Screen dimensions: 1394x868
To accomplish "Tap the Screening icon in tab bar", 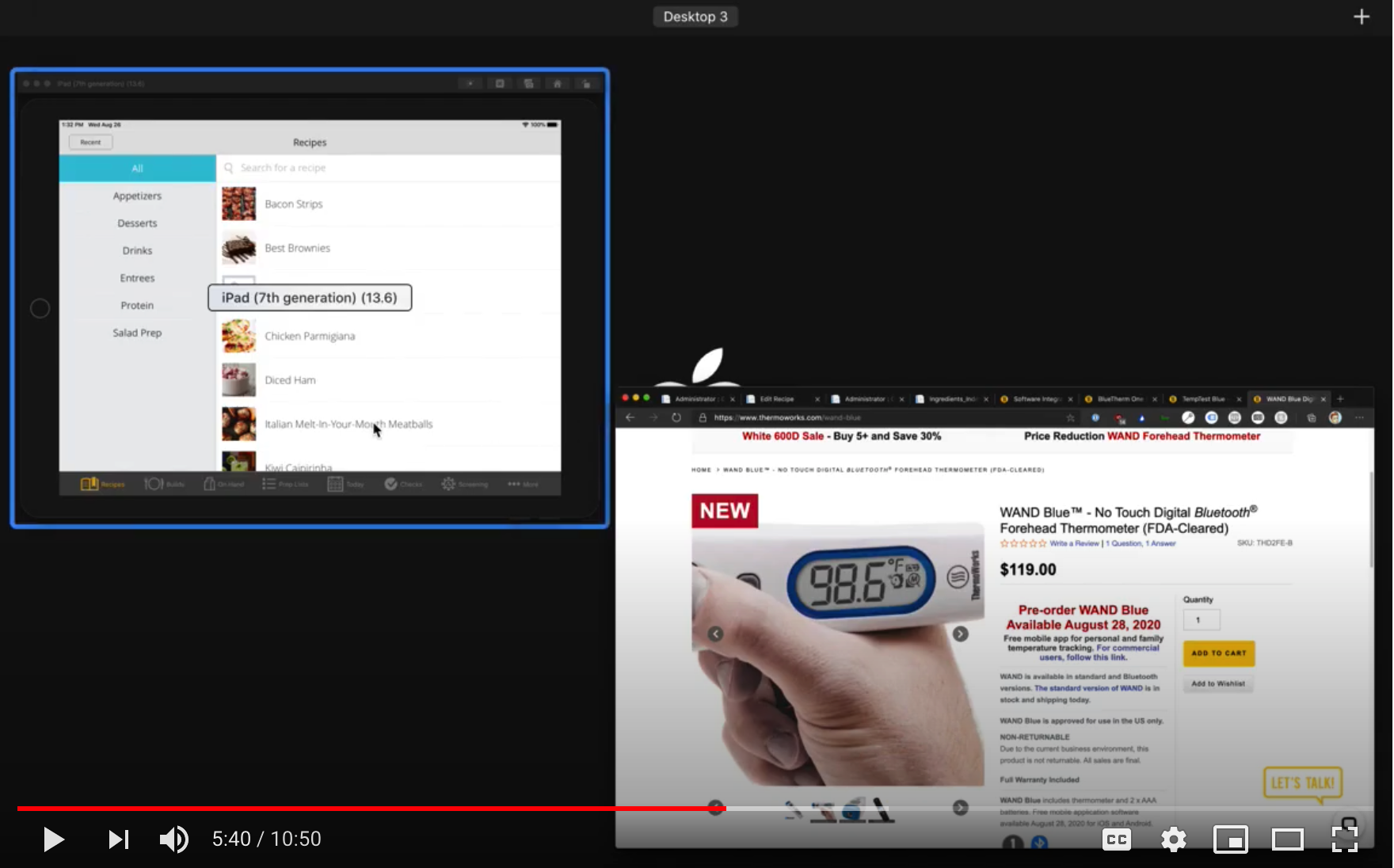I will (x=448, y=484).
